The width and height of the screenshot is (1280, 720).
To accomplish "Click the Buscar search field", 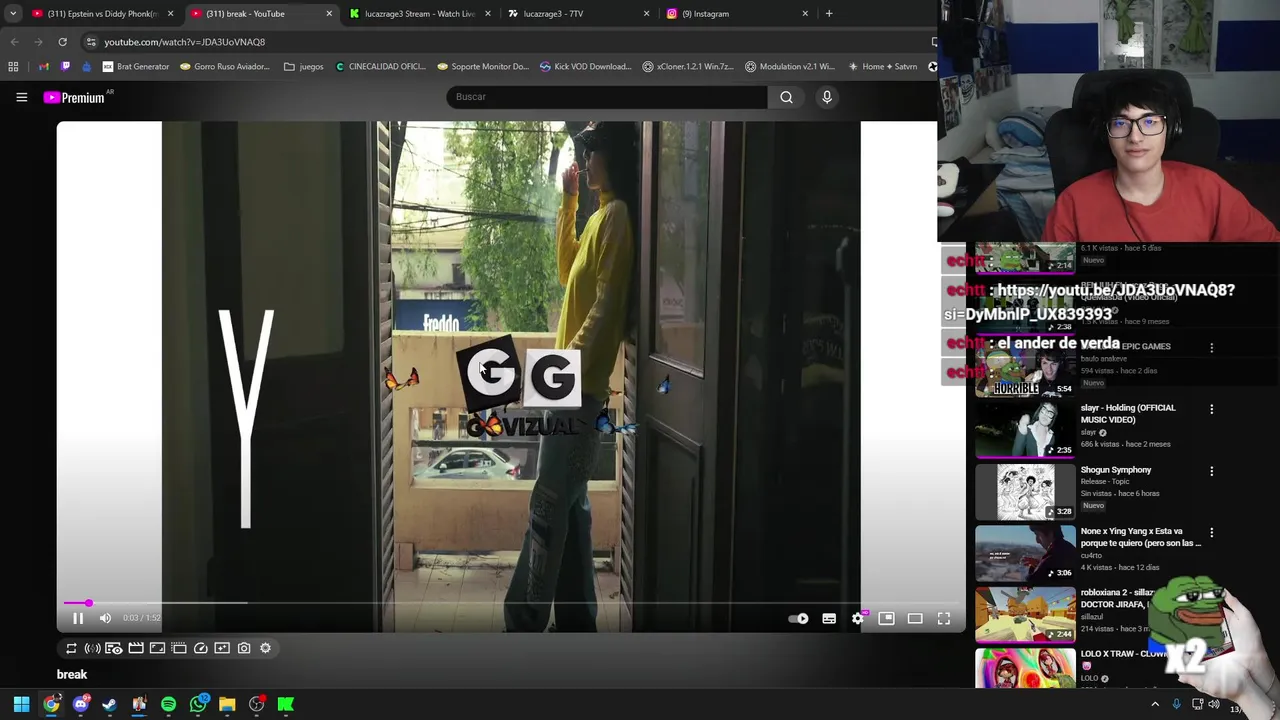I will pyautogui.click(x=607, y=97).
